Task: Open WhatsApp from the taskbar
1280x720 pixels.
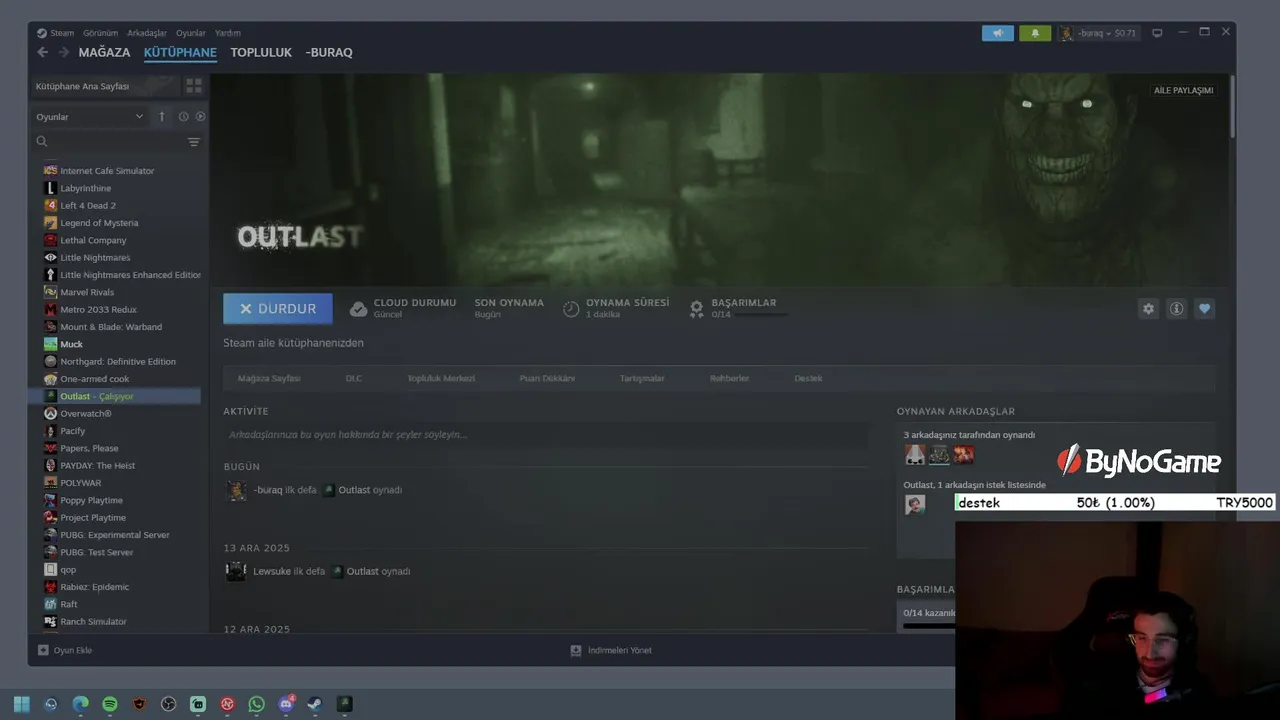Action: point(257,704)
